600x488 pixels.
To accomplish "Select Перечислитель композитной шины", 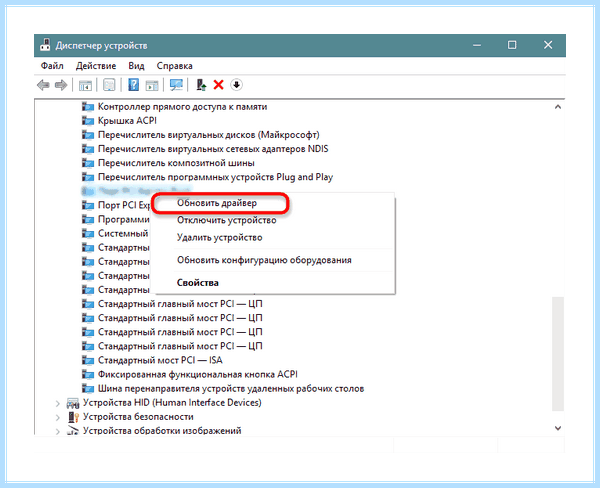I will pyautogui.click(x=176, y=163).
